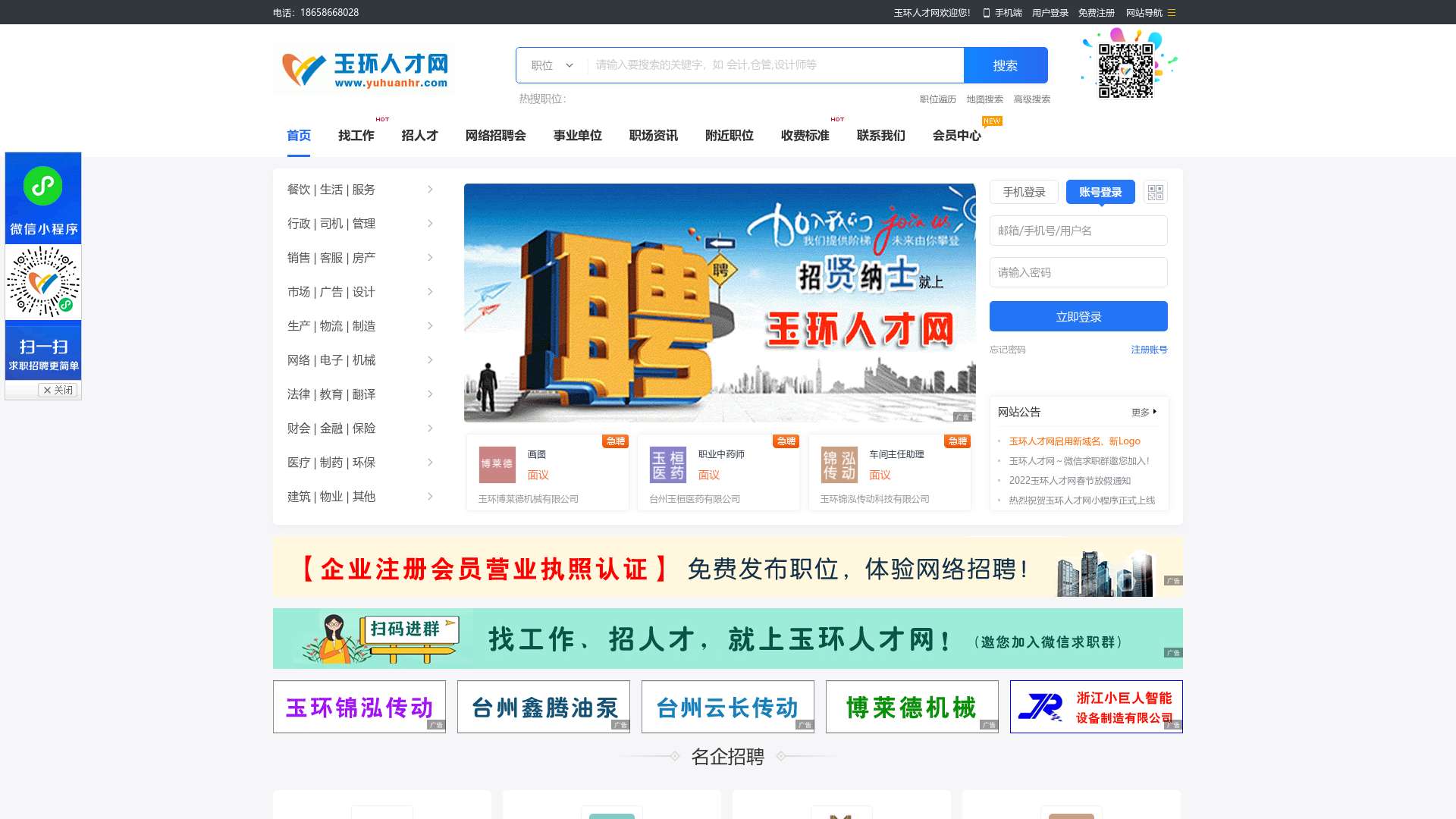The width and height of the screenshot is (1456, 819).
Task: Open announcement 玉环人才网启用新域名、新Logo
Action: [1075, 441]
